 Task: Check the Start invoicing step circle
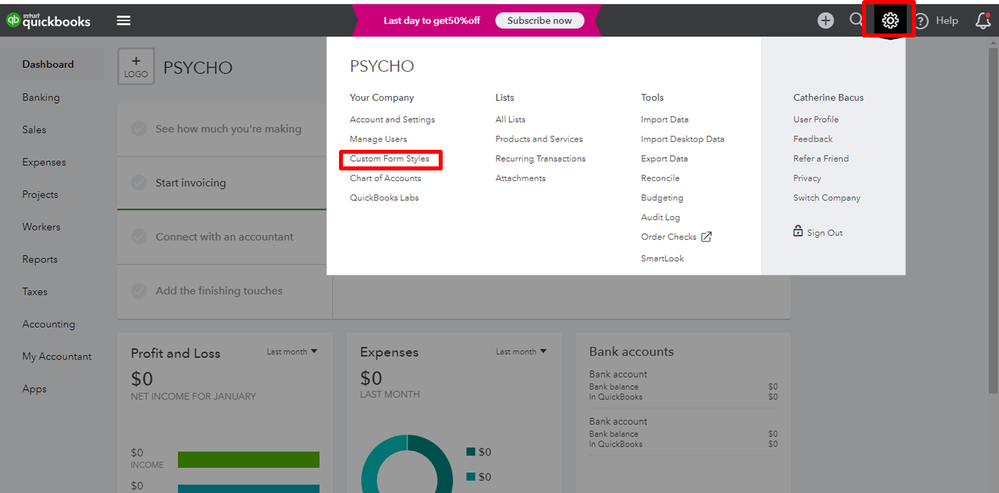(x=138, y=183)
